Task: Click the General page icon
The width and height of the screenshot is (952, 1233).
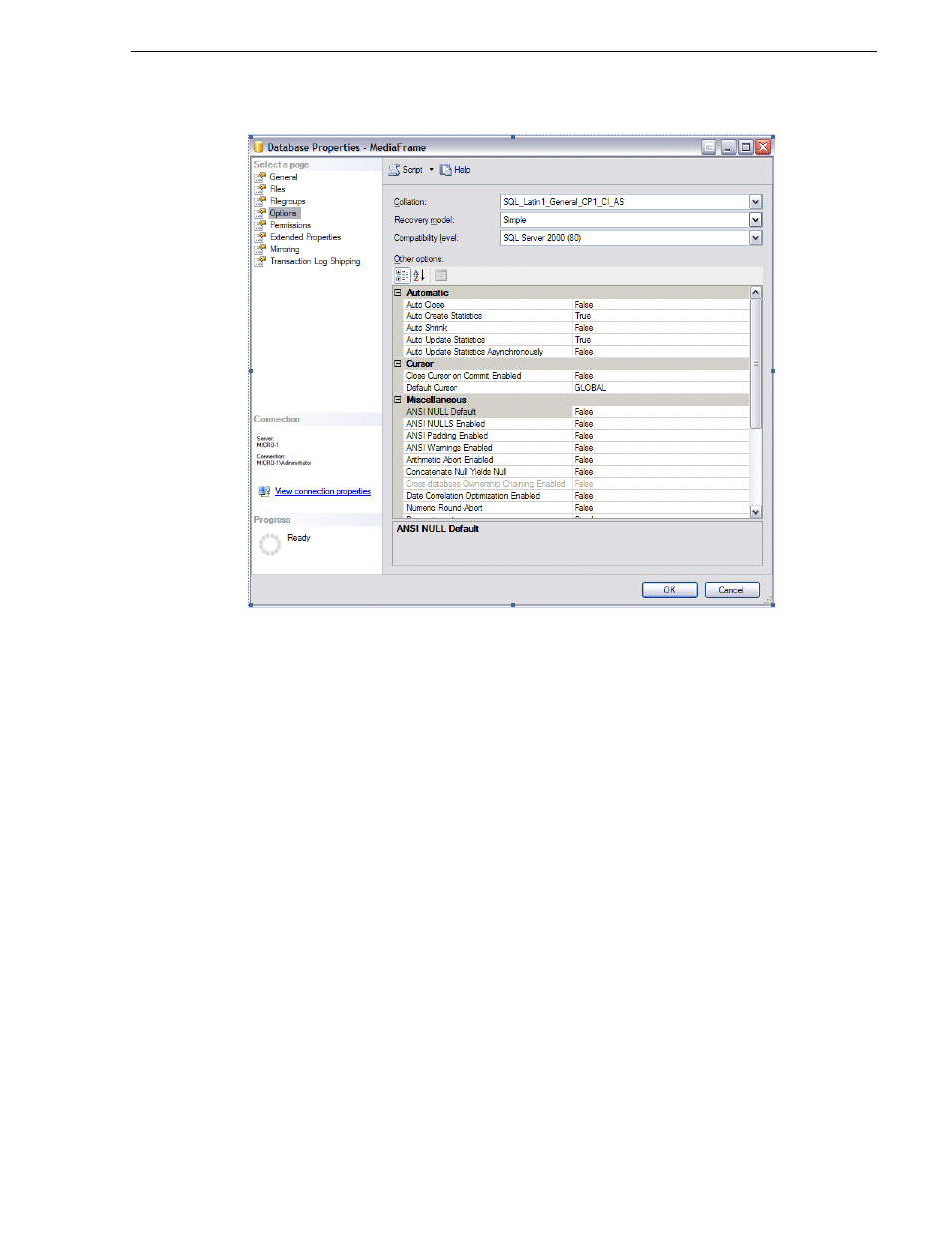Action: (260, 177)
